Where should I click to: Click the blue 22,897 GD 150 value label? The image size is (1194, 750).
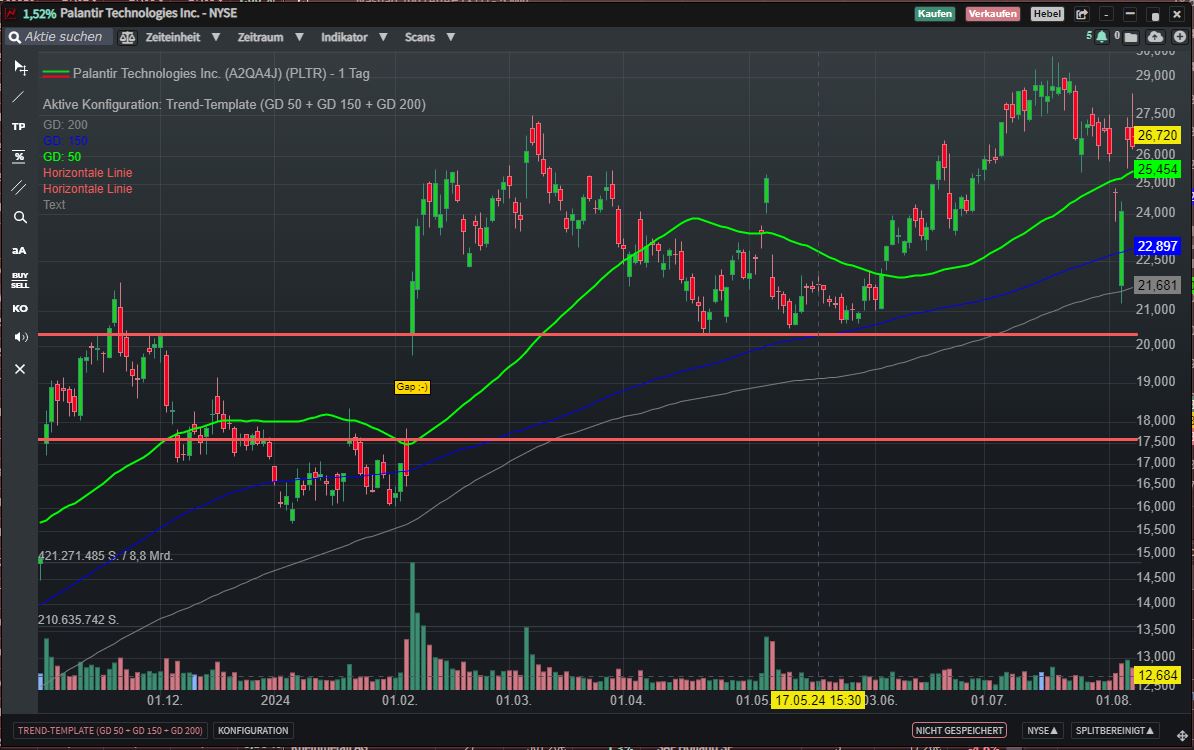1157,246
